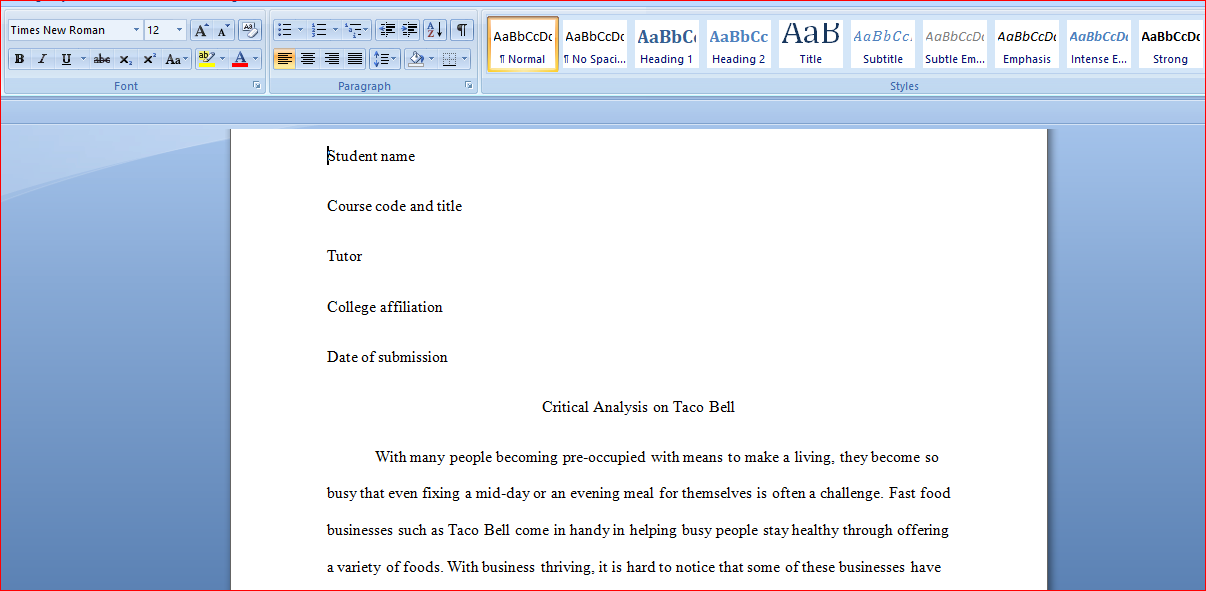Open Times New Roman font name dropdown

click(136, 30)
